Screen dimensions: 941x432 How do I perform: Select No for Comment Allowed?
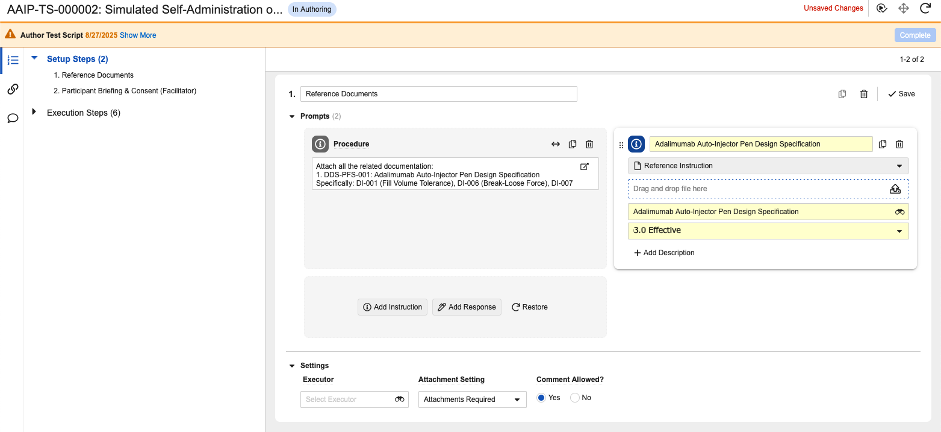point(575,398)
